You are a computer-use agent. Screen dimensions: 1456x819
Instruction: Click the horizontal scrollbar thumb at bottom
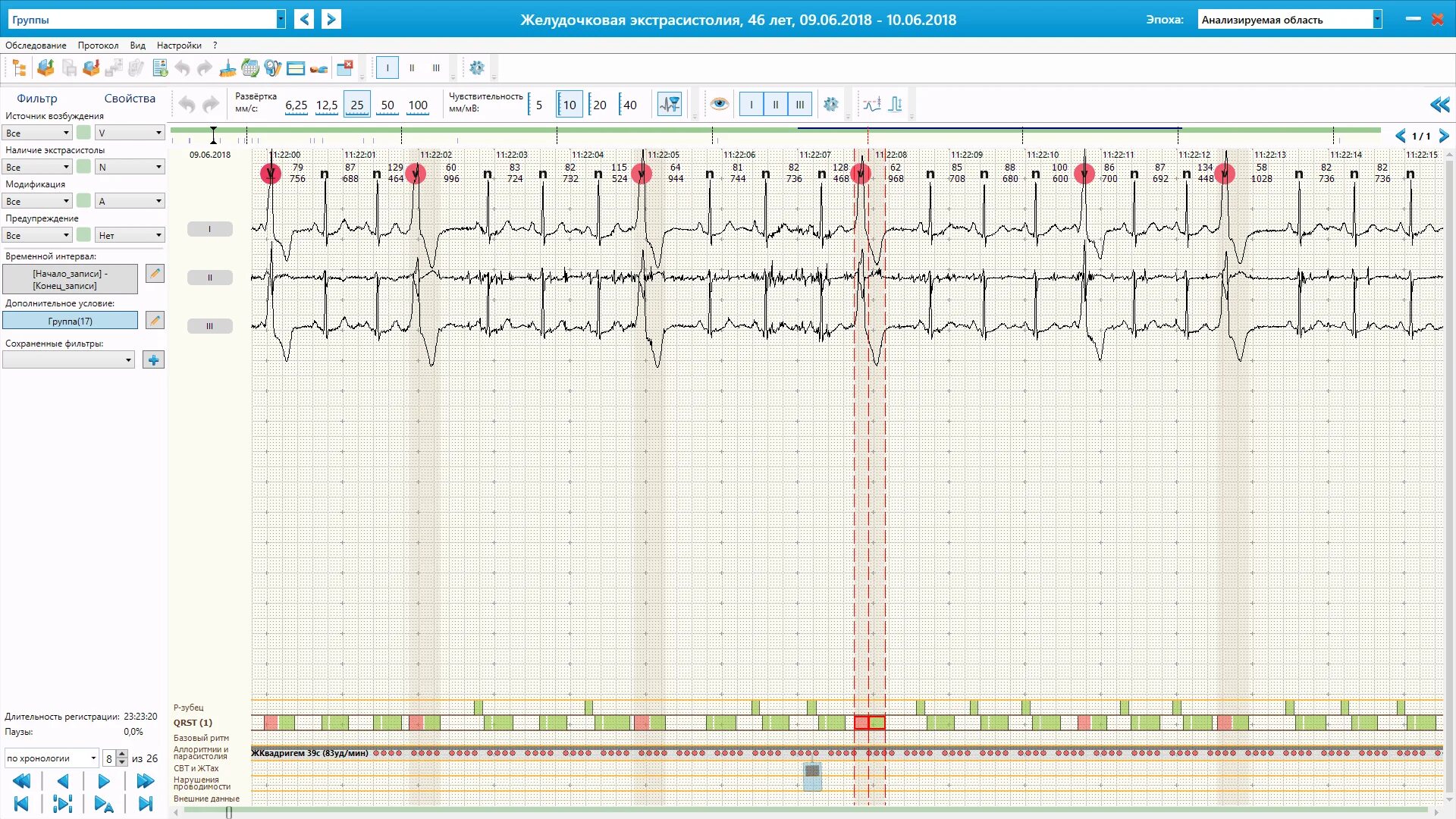(229, 812)
